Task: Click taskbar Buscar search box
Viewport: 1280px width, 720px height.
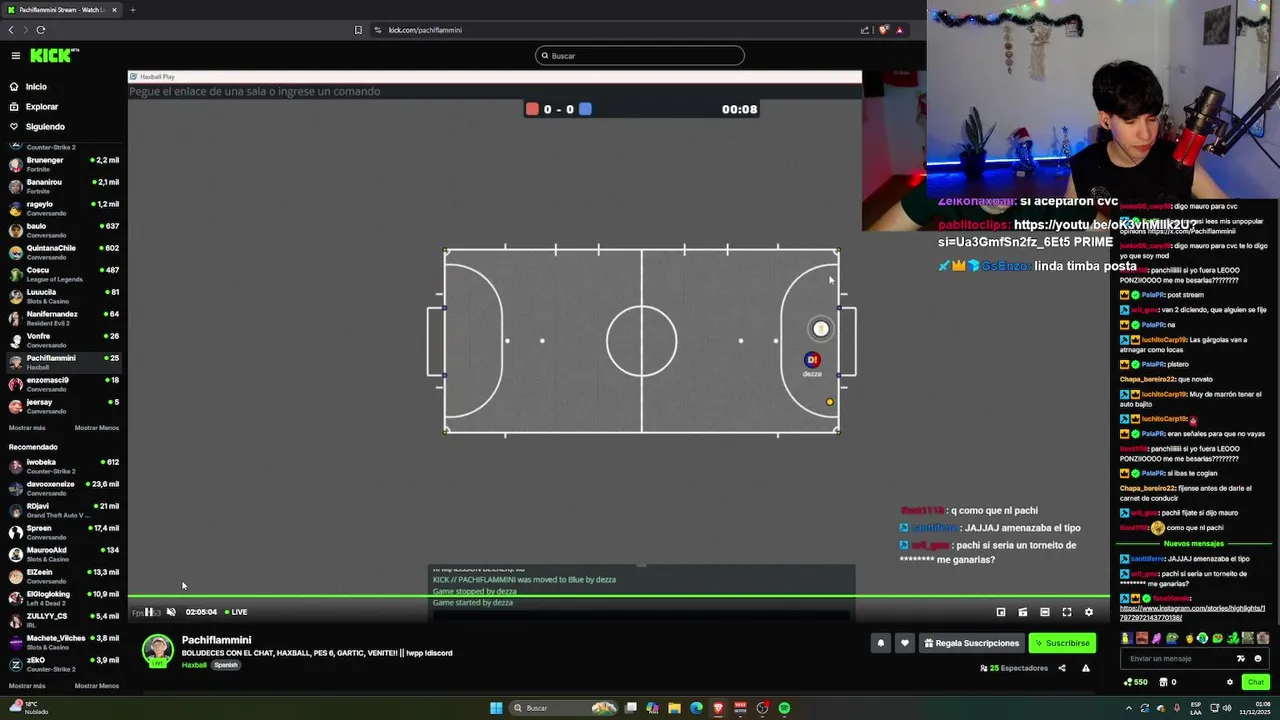Action: (x=563, y=708)
